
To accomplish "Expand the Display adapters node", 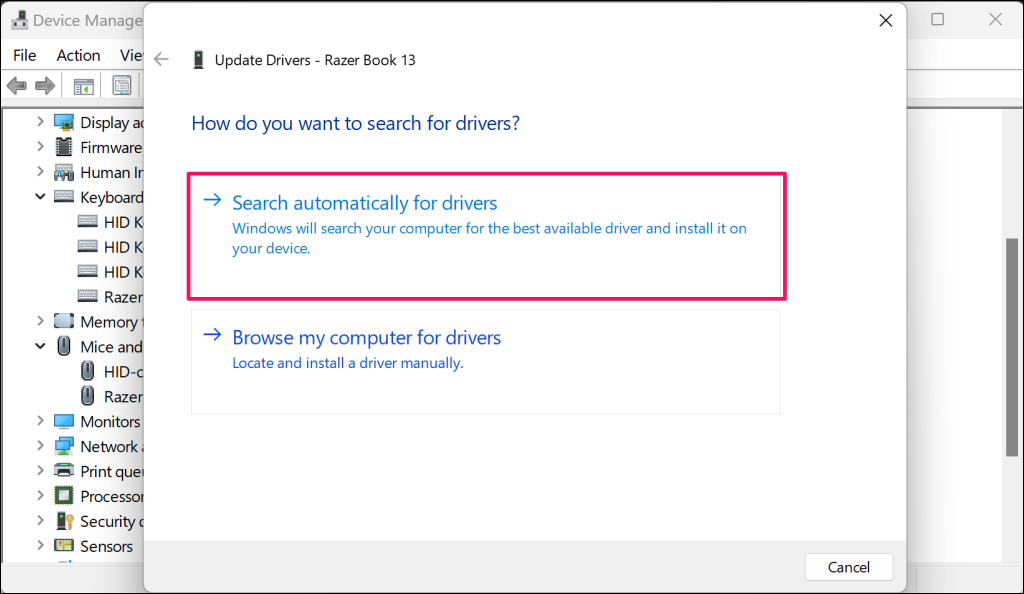I will click(40, 122).
